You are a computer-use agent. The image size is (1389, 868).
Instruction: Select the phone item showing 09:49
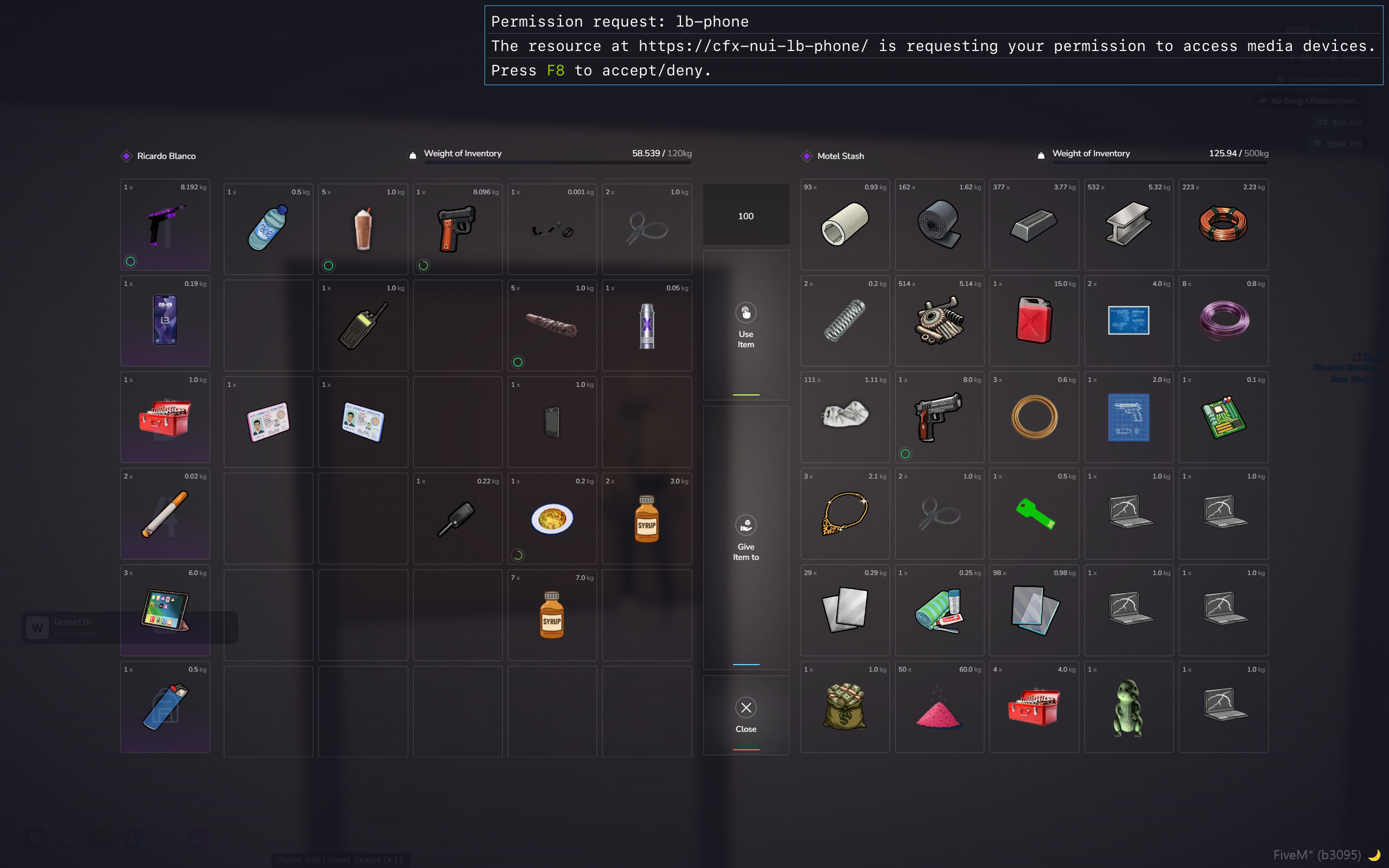pos(165,320)
